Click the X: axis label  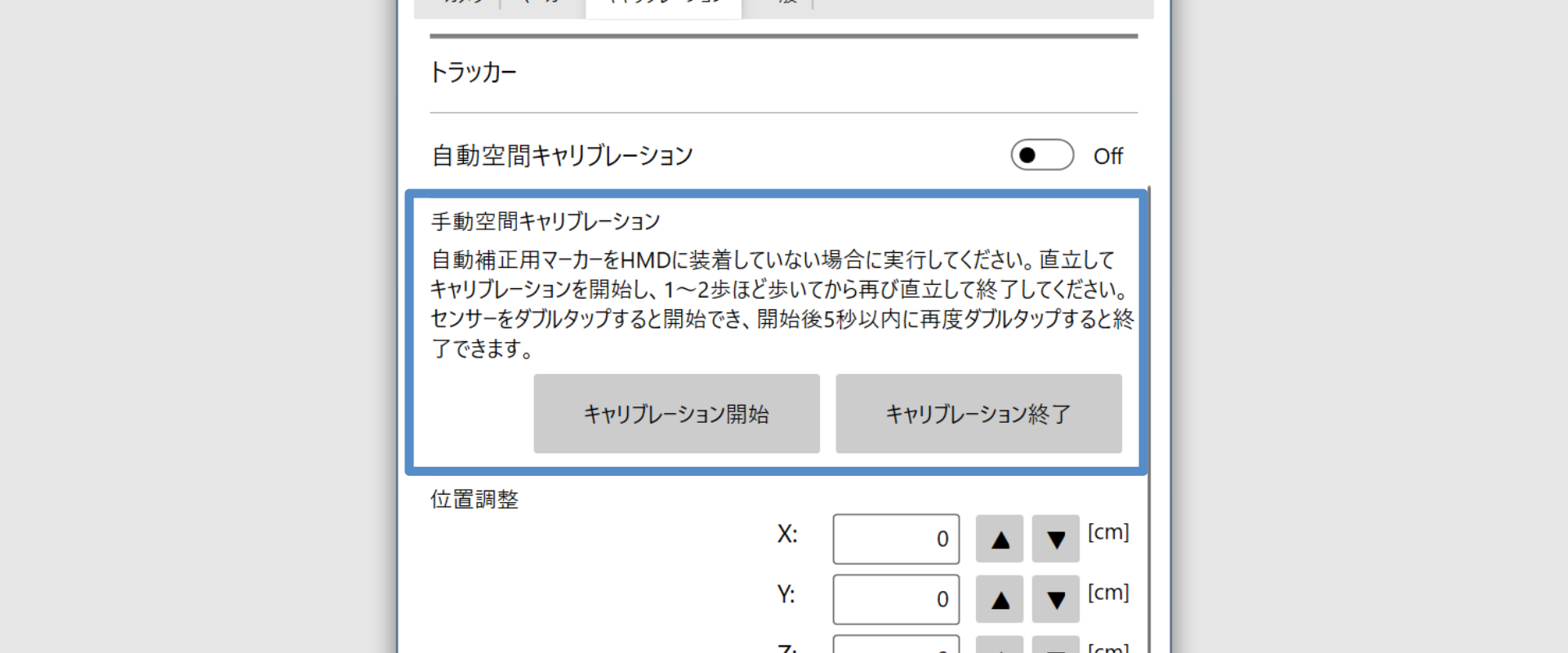pyautogui.click(x=787, y=534)
